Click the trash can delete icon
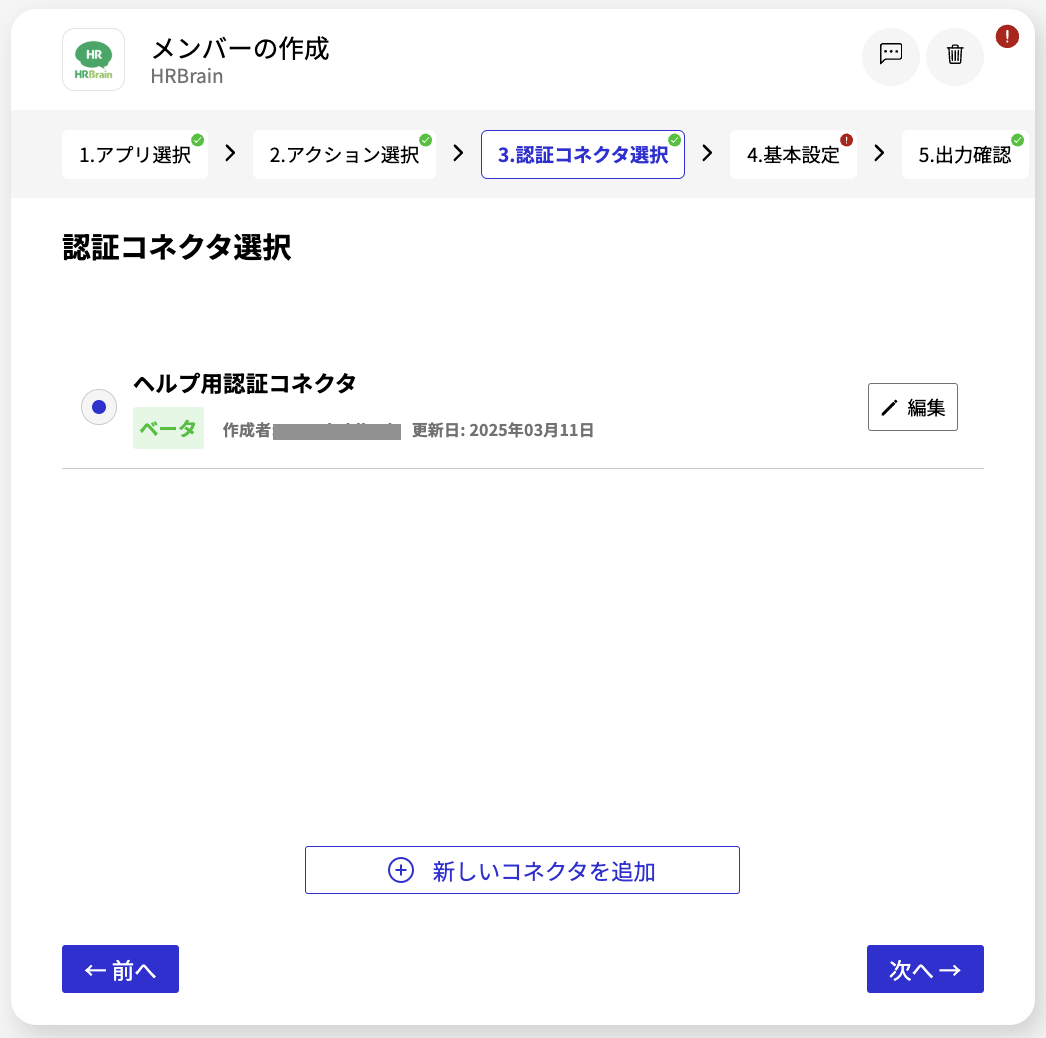Viewport: 1046px width, 1038px height. 955,55
